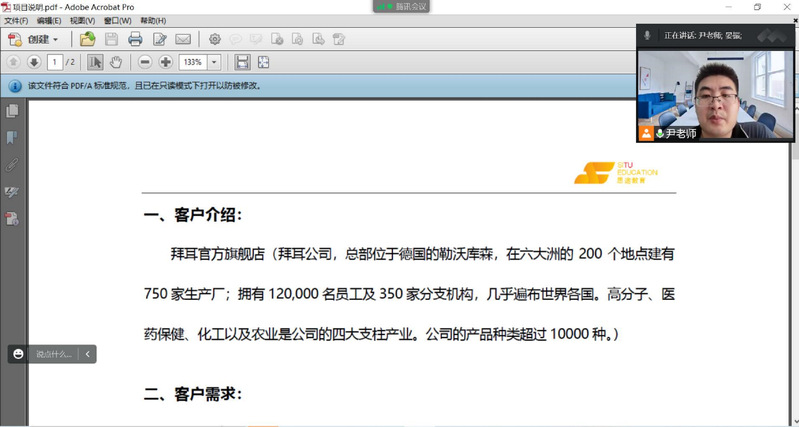Click the edit form fields icon
799x427 pixels.
tap(339, 39)
